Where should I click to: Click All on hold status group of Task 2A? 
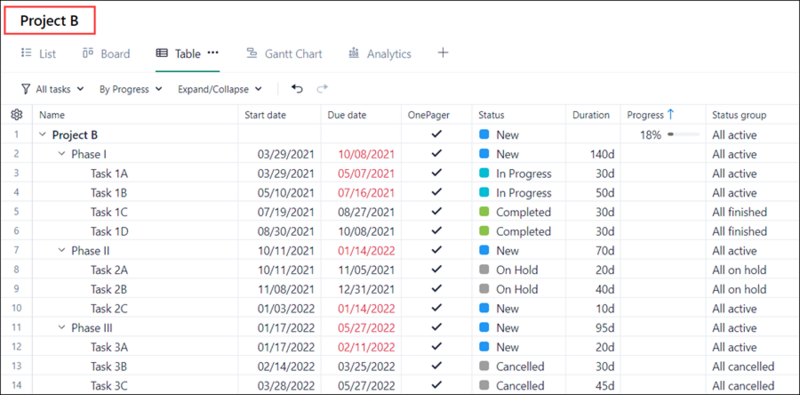[739, 270]
